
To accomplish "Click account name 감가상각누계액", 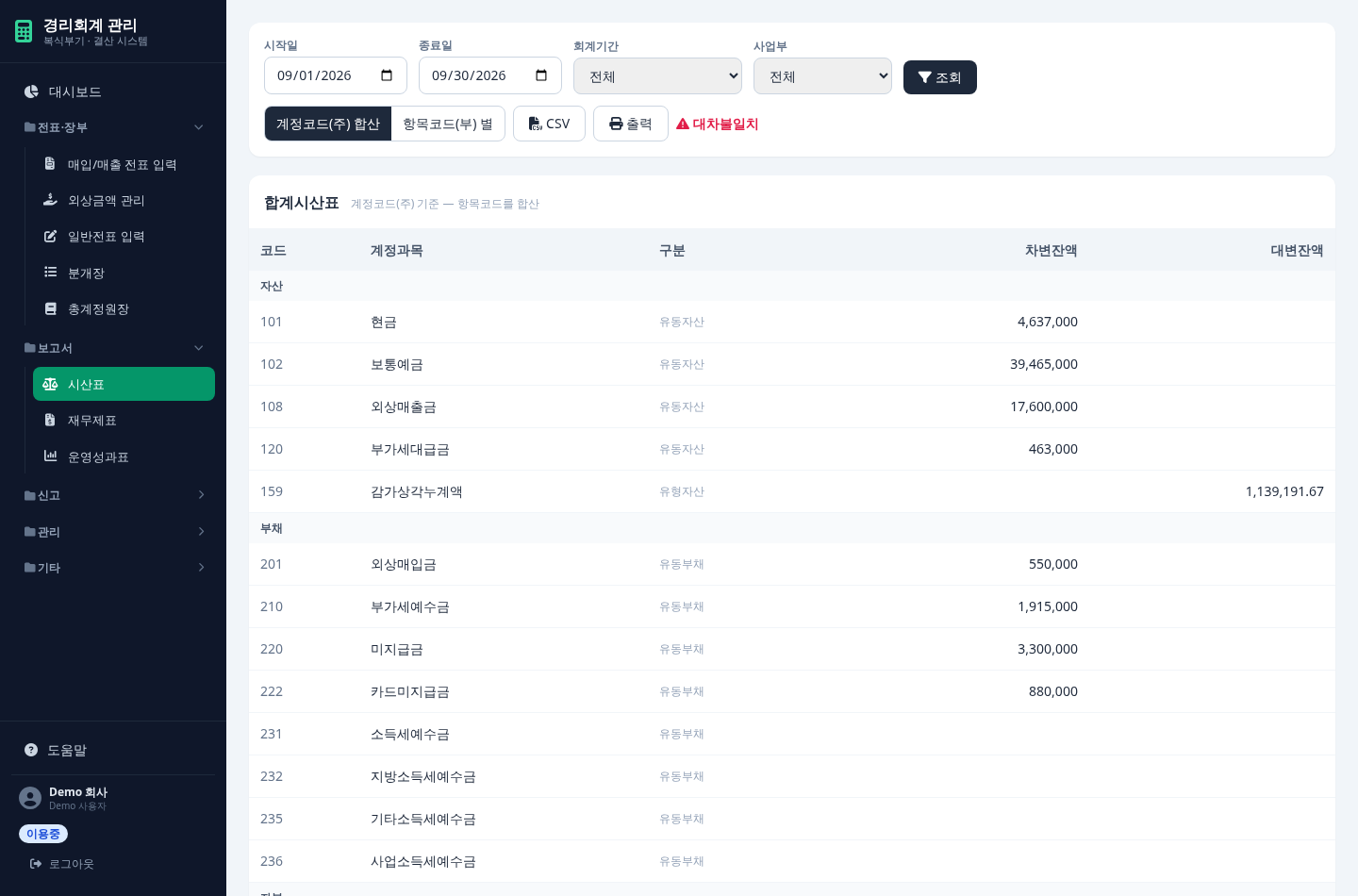I will (x=416, y=491).
